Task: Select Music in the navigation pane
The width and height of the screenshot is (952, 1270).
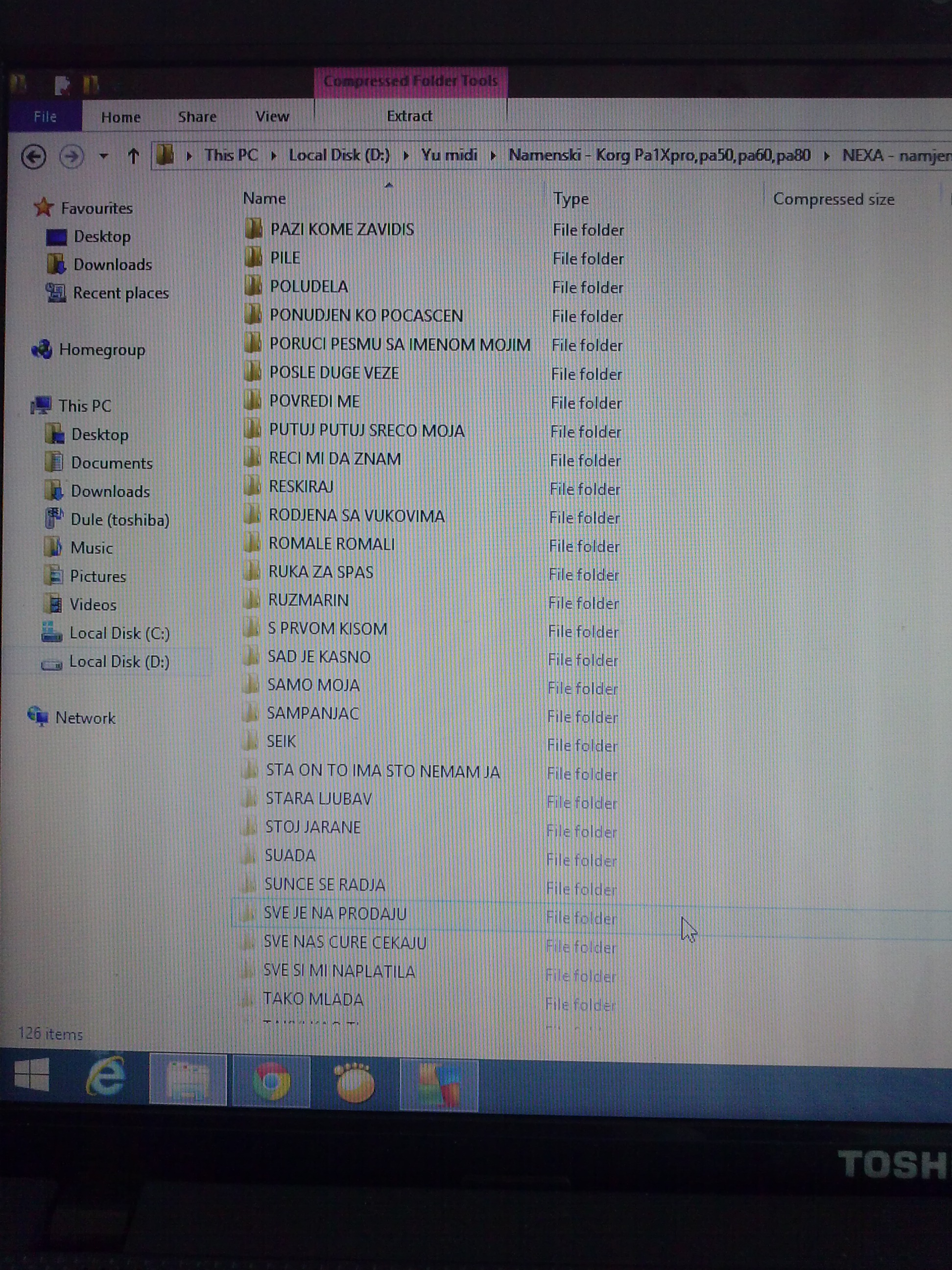Action: (91, 548)
